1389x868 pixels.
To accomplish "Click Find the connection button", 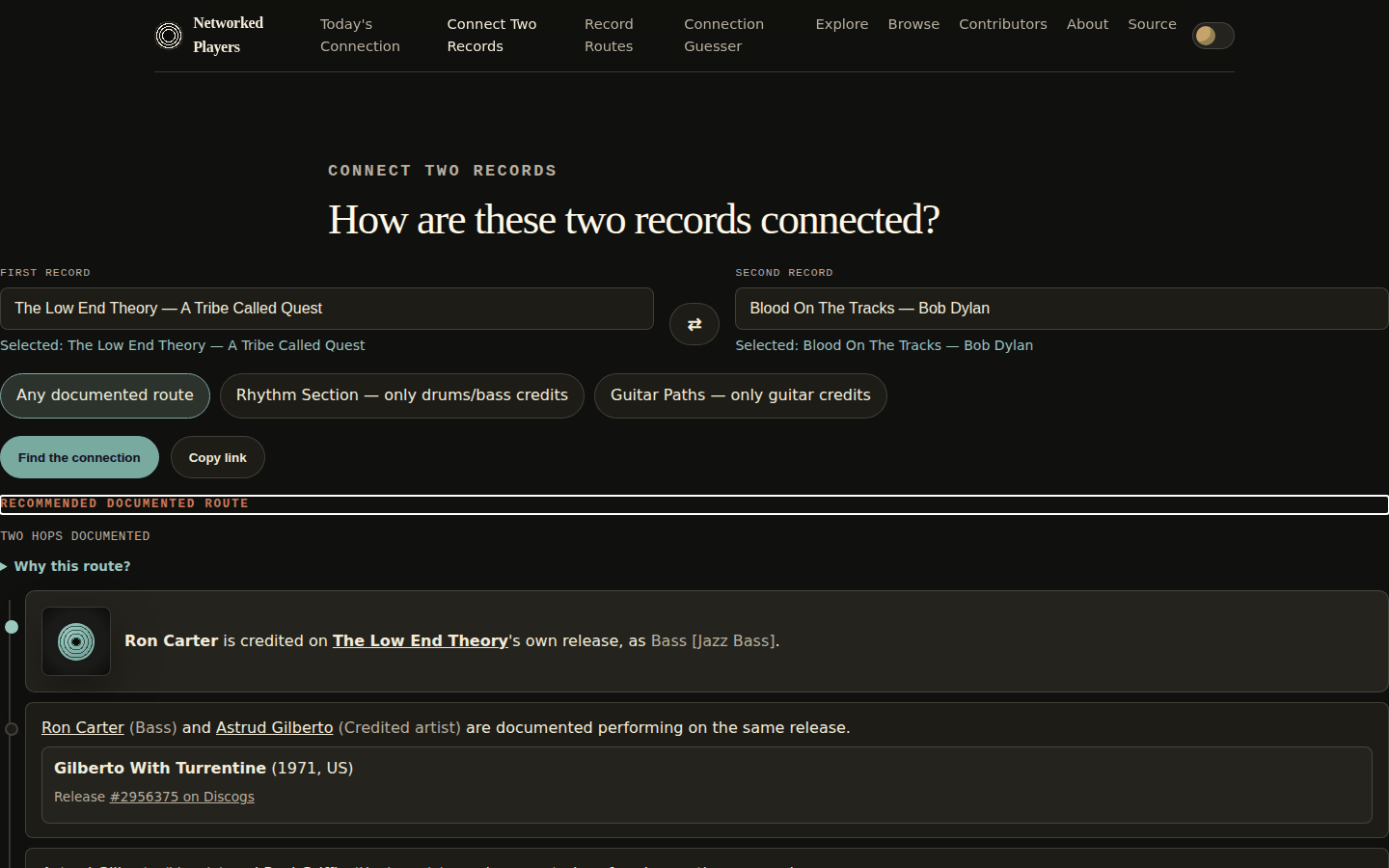I will pos(79,457).
